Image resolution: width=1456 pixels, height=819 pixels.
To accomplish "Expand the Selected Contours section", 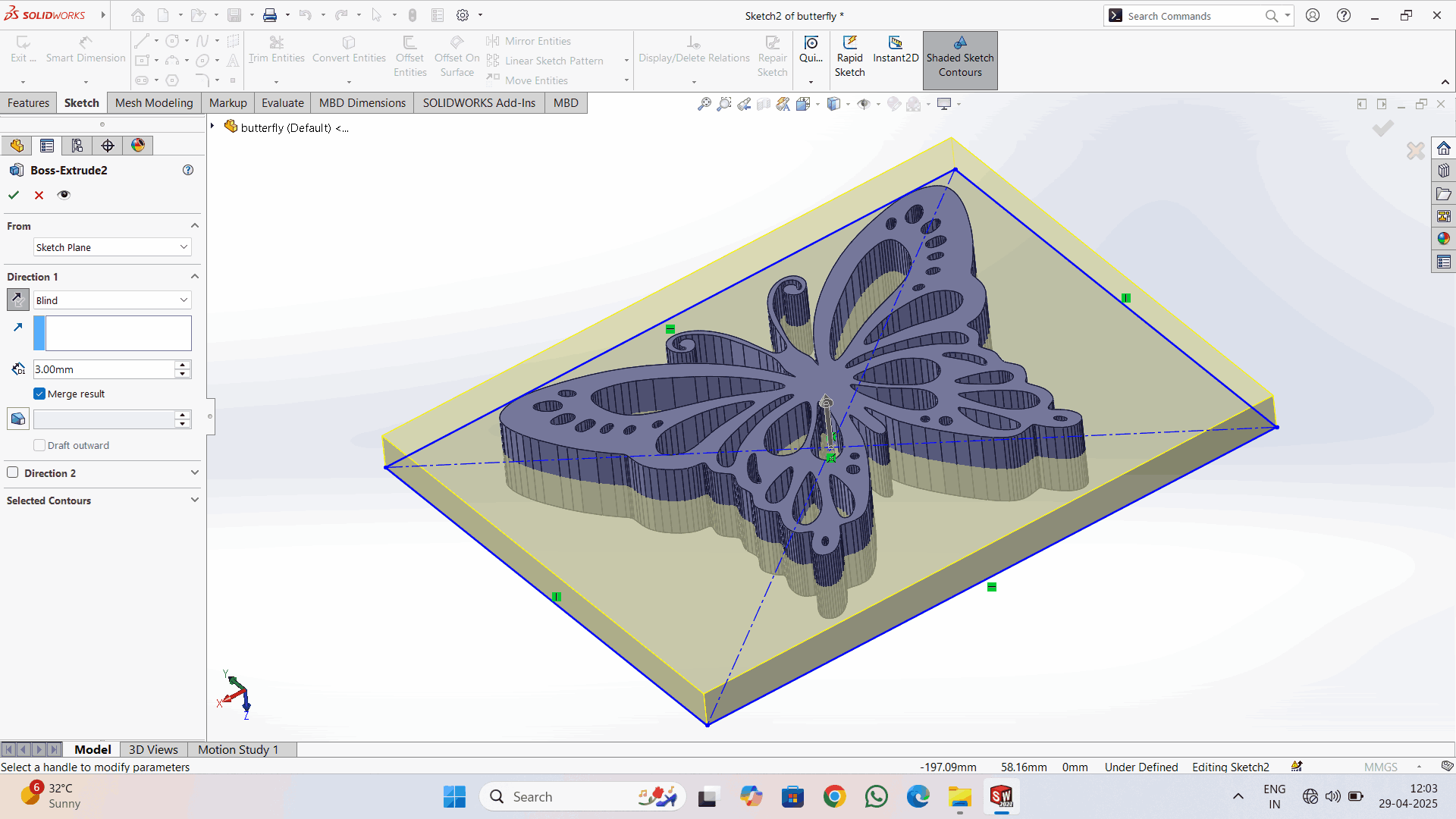I will click(x=195, y=500).
